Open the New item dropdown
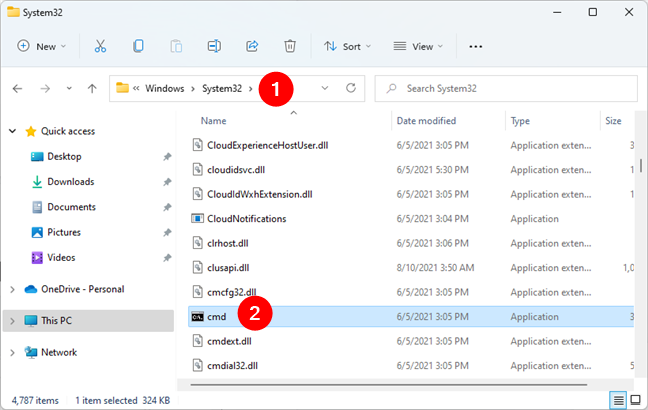The height and width of the screenshot is (410, 648). point(41,46)
